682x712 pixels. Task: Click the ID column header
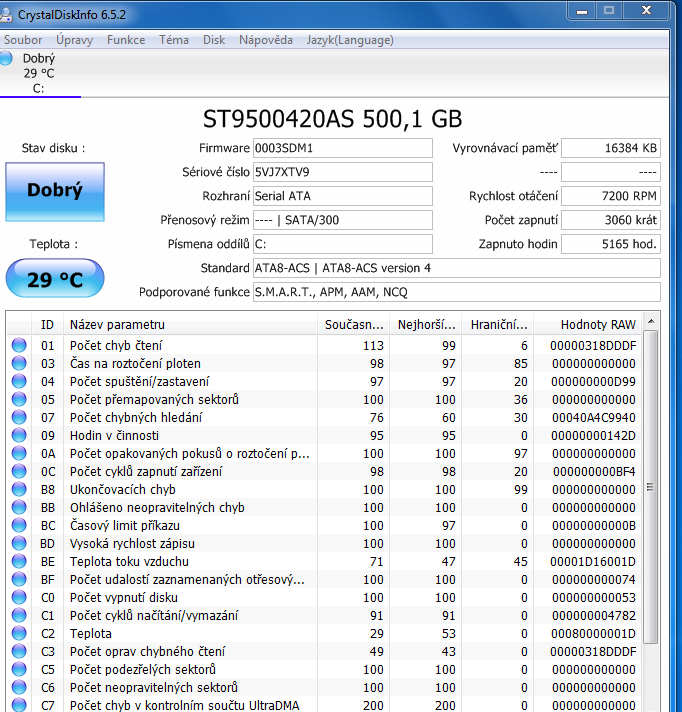coord(47,325)
